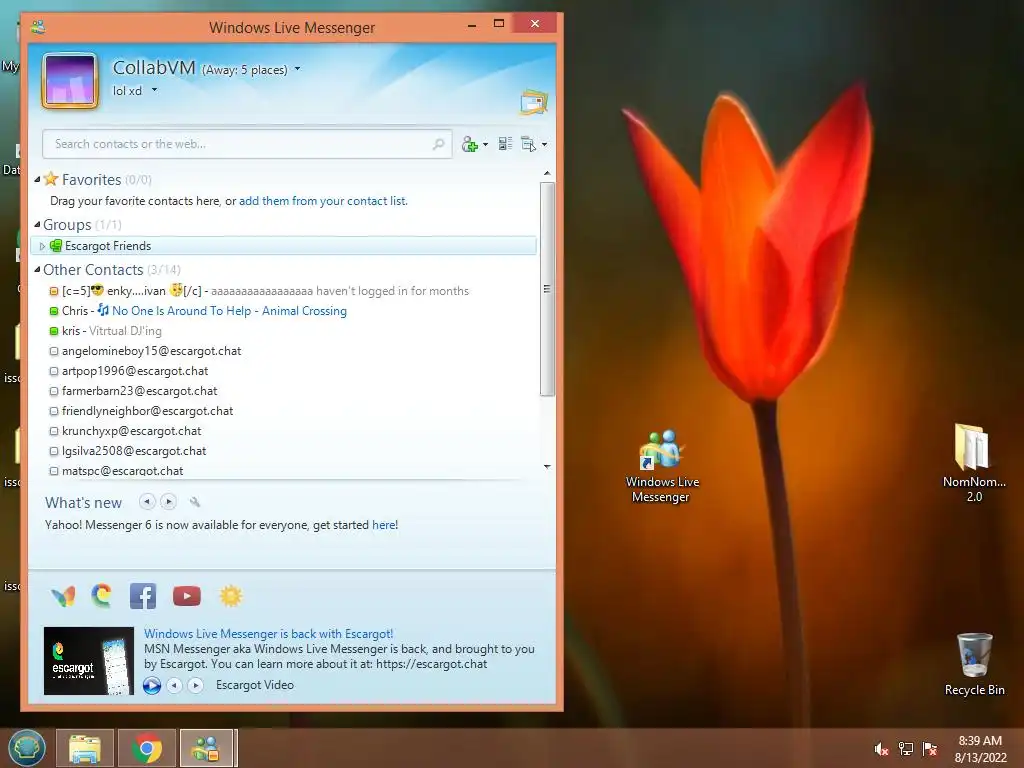
Task: Collapse the Groups section
Action: (x=38, y=225)
